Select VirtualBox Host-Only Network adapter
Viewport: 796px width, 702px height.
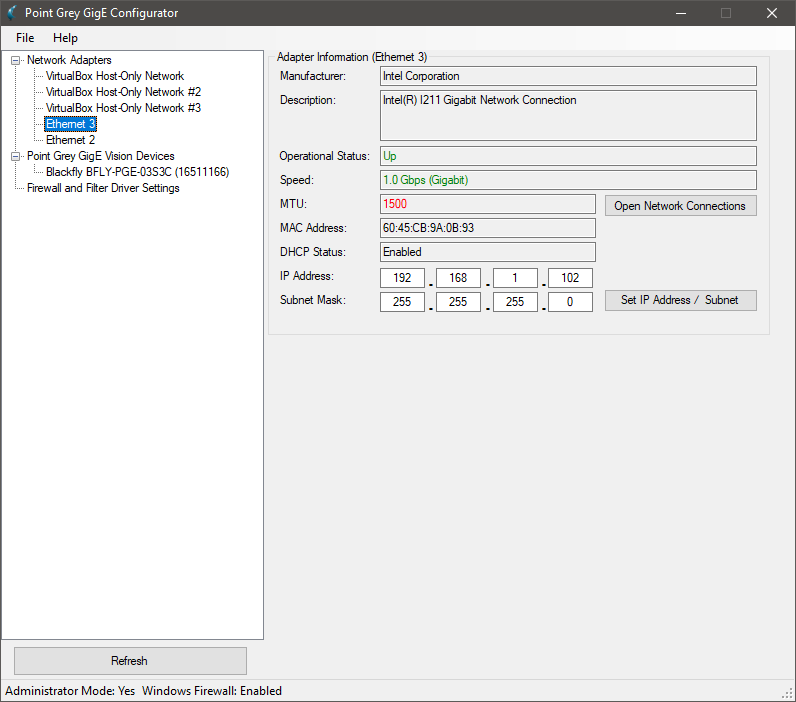click(115, 76)
